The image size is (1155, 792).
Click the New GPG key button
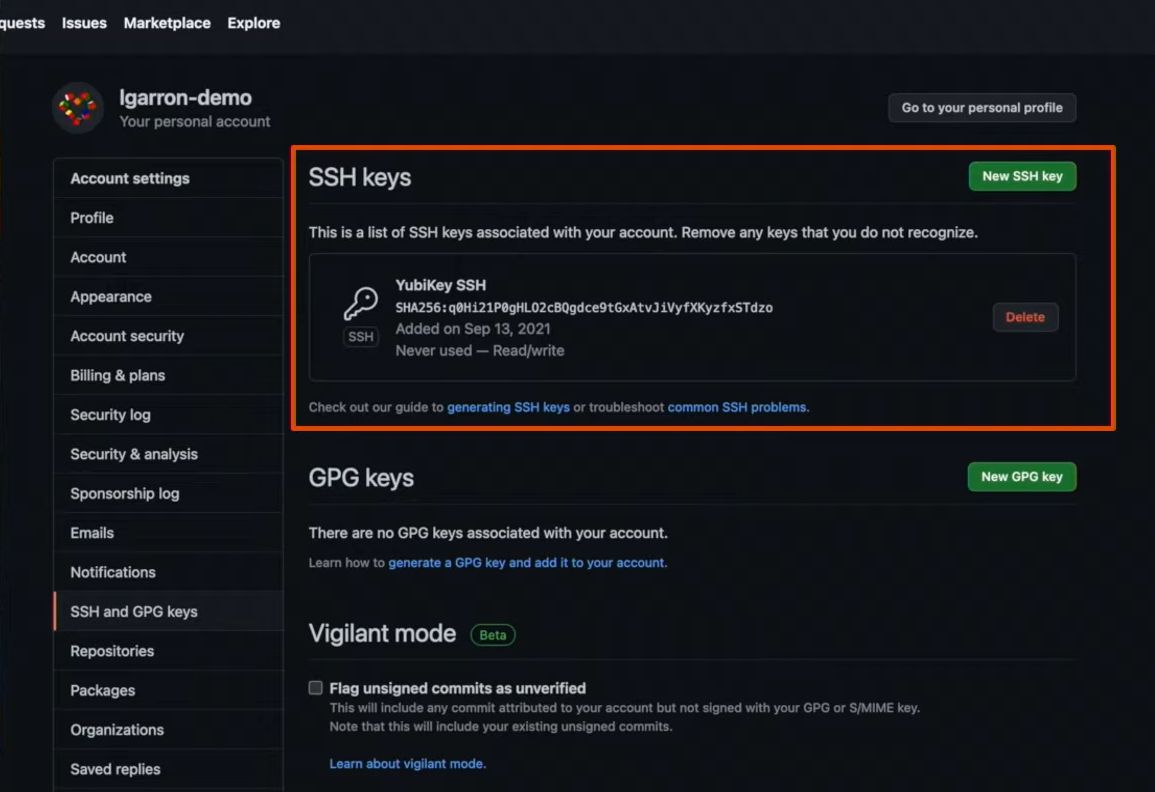(1021, 476)
